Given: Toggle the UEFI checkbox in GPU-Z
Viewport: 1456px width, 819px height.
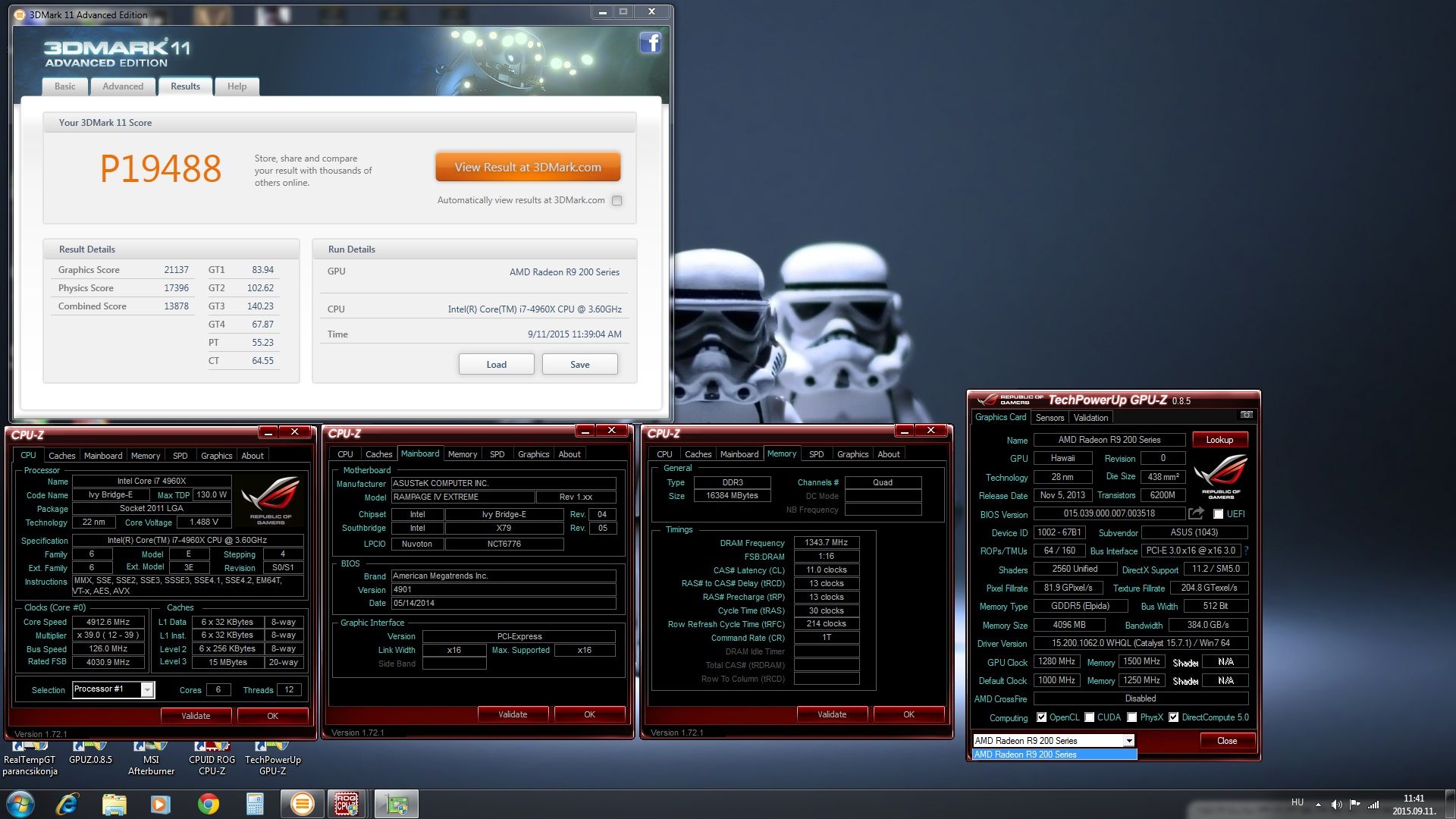Looking at the screenshot, I should [x=1218, y=514].
